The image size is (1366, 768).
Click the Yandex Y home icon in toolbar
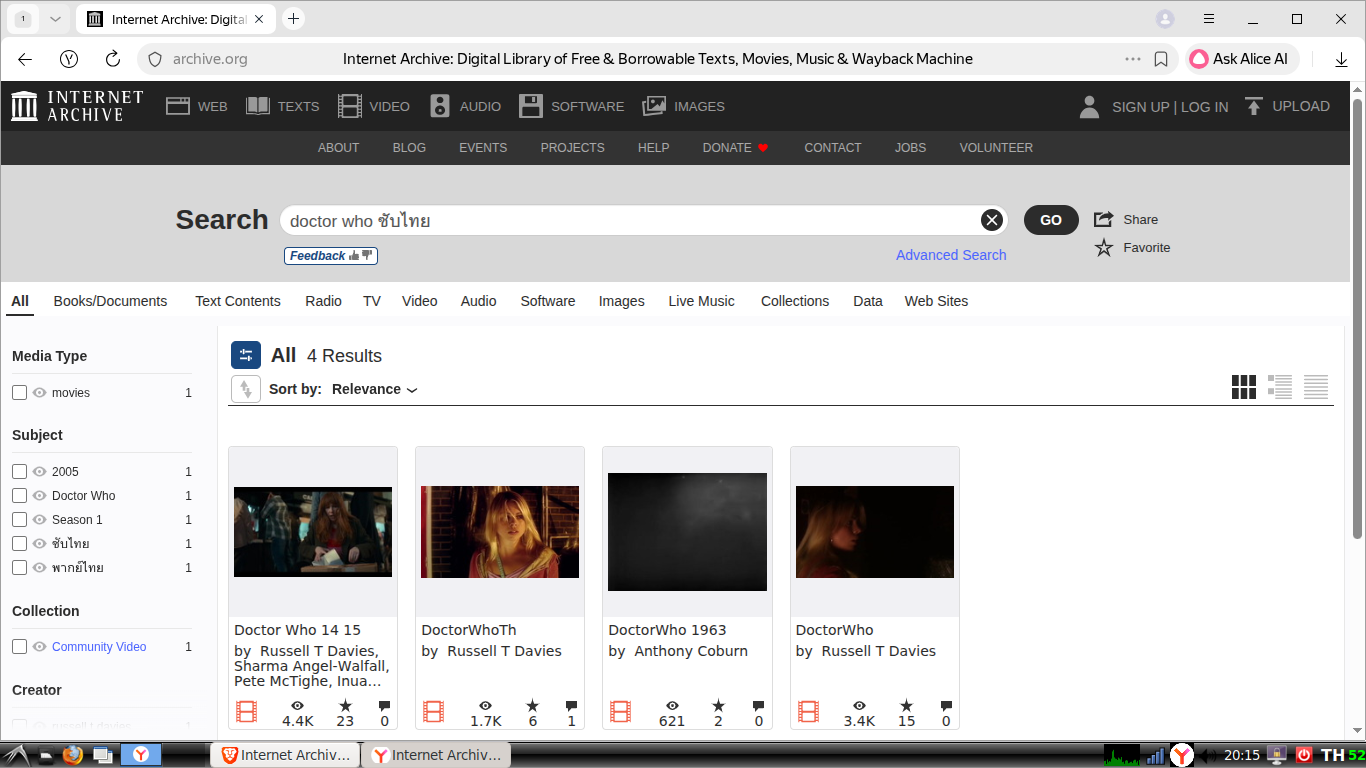point(69,59)
